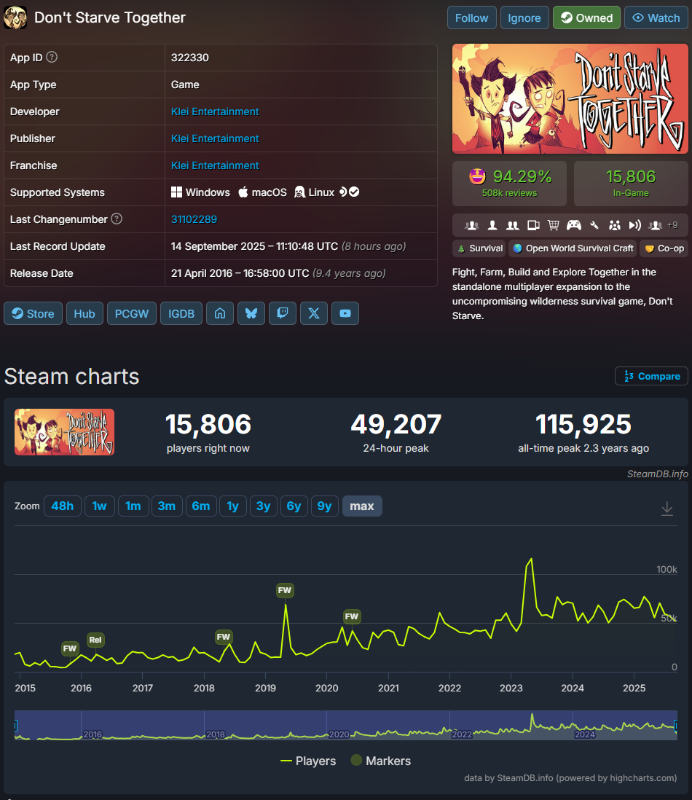Viewport: 692px width, 800px height.
Task: Select the 1y zoom range
Action: (x=232, y=506)
